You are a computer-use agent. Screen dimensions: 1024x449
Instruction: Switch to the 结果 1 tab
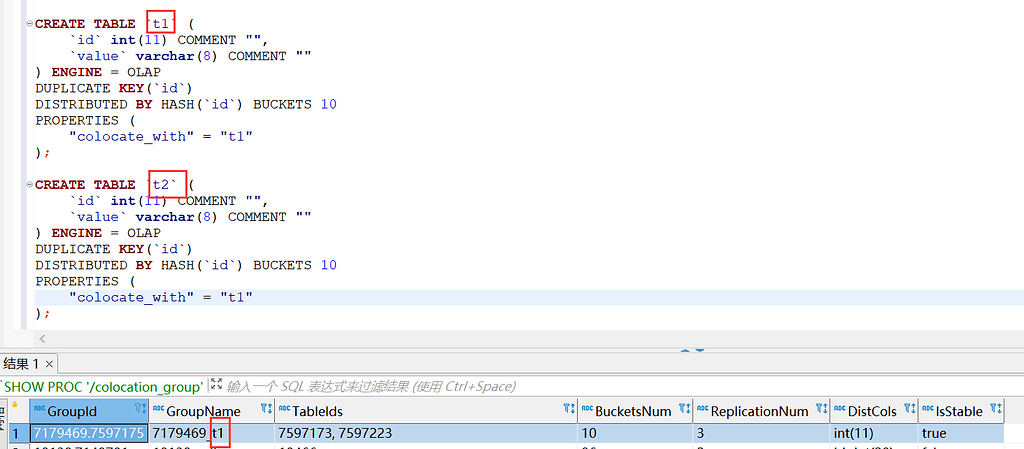point(21,364)
